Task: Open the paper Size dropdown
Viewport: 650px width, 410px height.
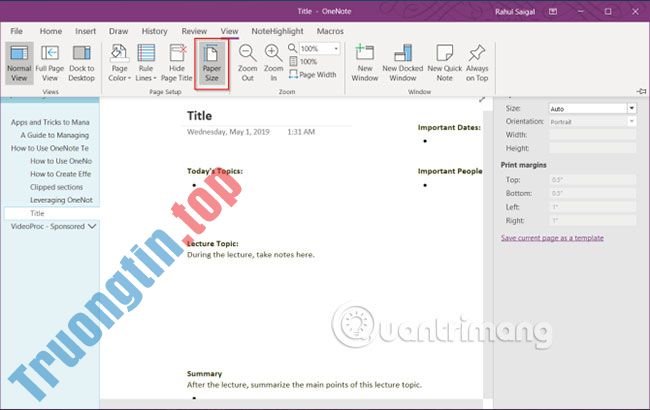Action: pos(631,109)
